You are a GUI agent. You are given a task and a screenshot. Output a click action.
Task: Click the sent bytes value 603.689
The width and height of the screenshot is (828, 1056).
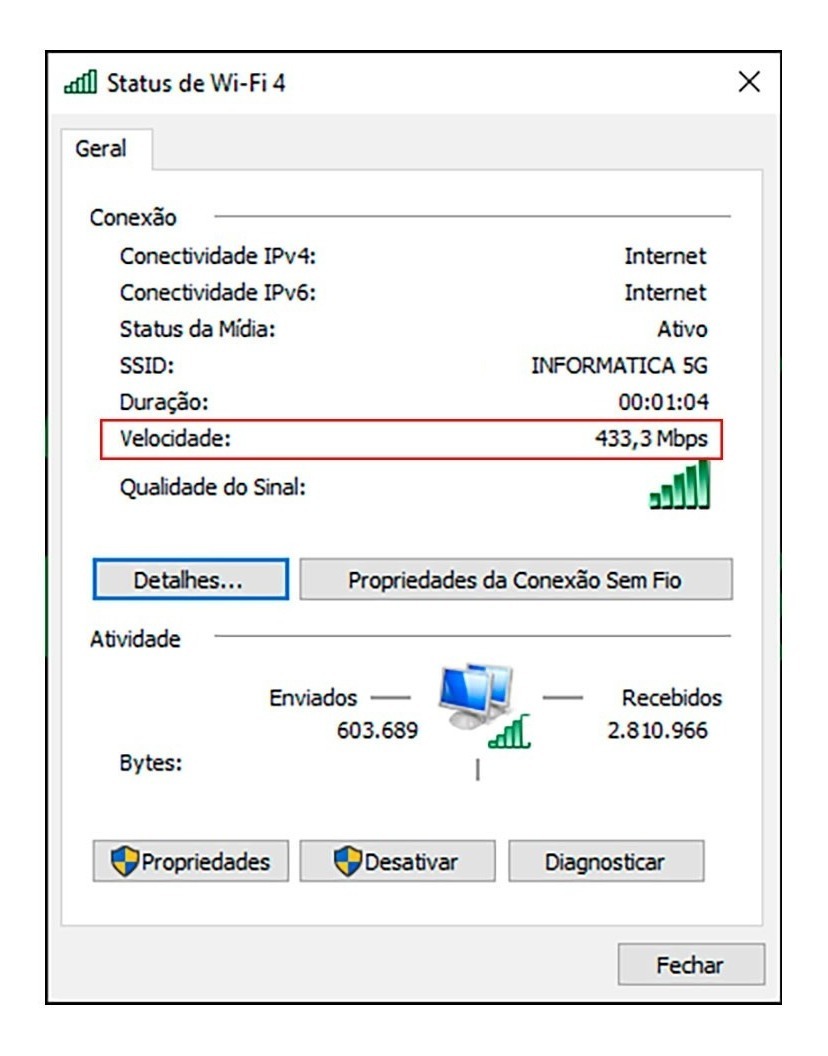(x=377, y=730)
